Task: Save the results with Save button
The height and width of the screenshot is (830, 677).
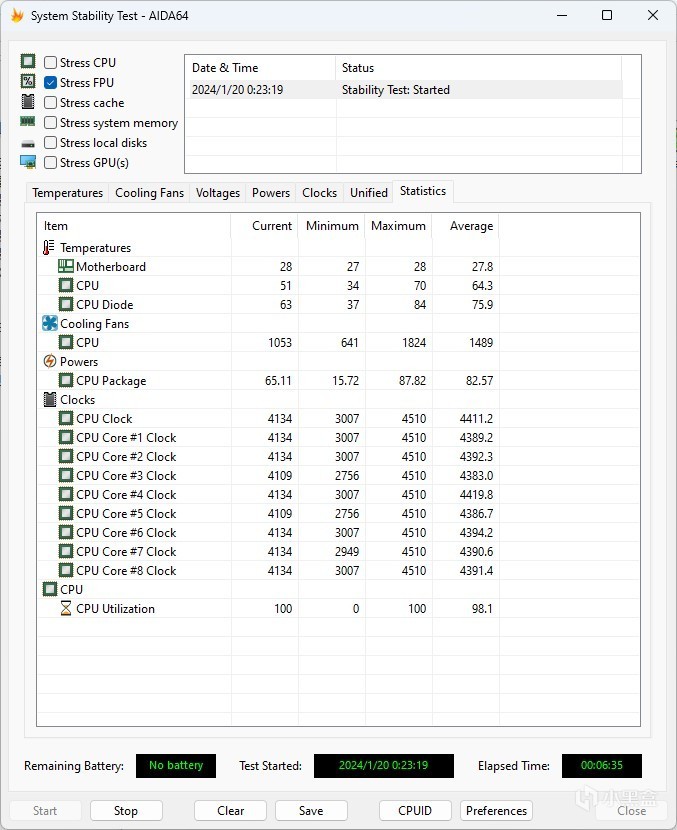Action: coord(311,810)
